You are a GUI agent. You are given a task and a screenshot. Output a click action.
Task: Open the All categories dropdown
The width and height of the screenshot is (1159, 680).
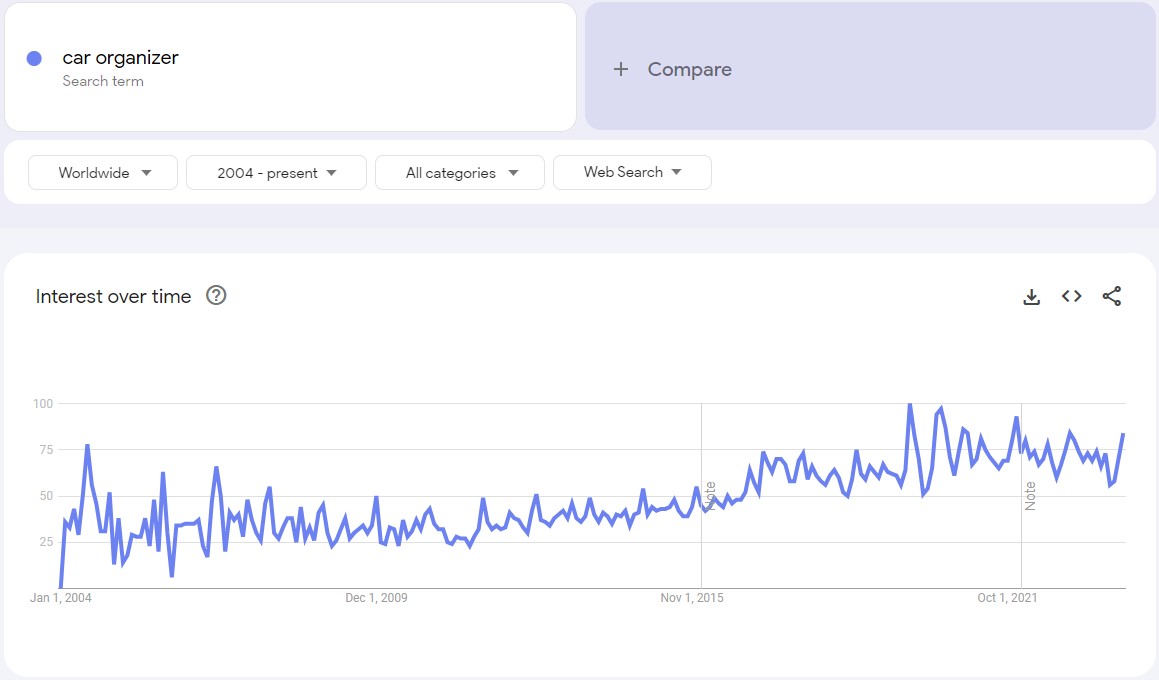tap(460, 172)
